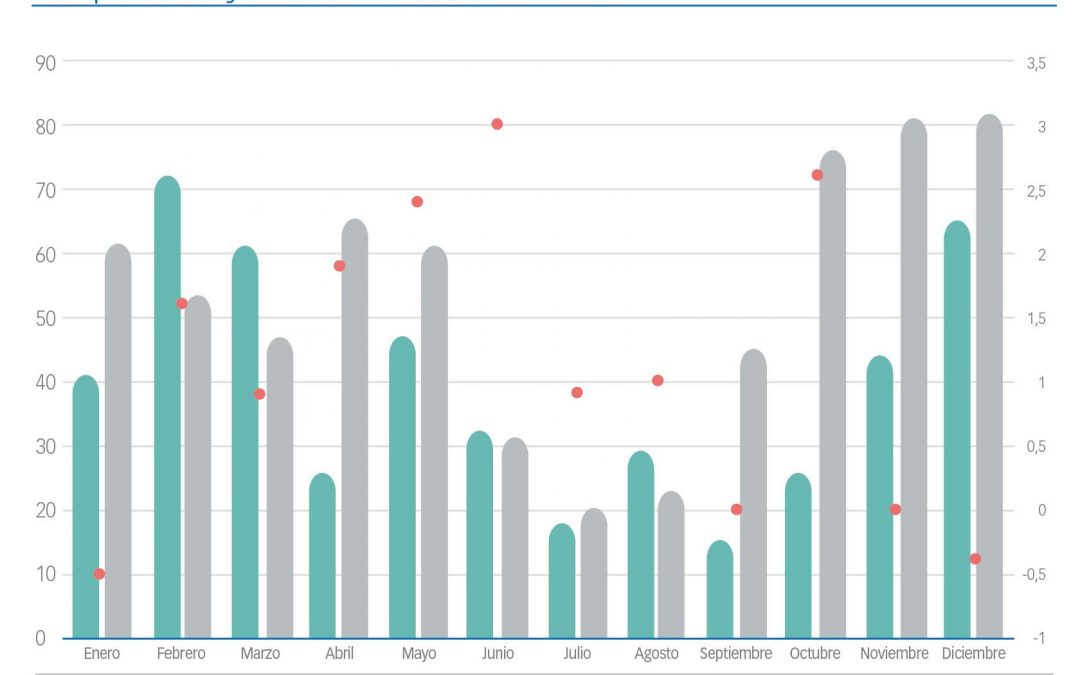Select the 3,5 label on the right axis

[x=1035, y=63]
